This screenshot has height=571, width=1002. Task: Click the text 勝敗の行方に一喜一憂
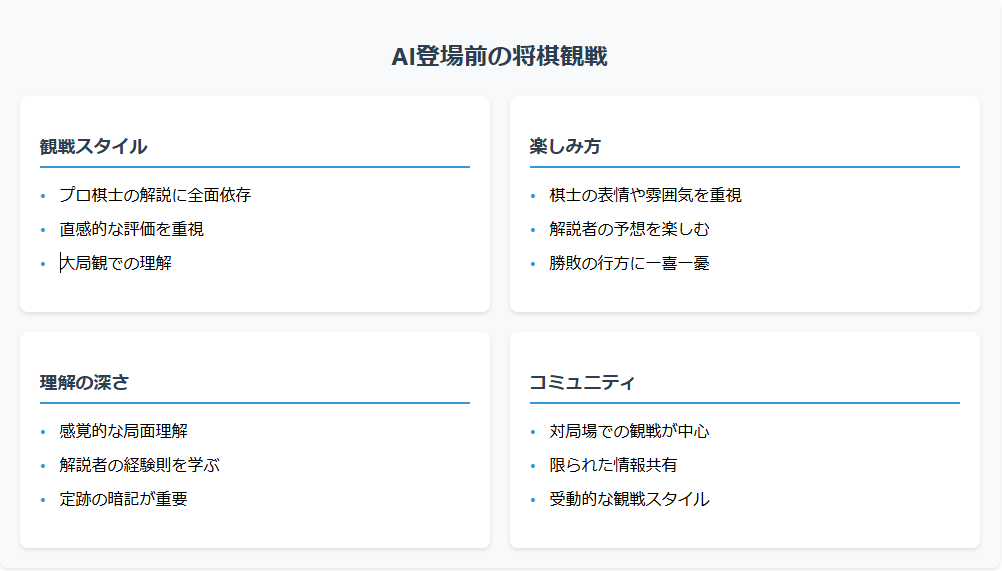pos(630,263)
